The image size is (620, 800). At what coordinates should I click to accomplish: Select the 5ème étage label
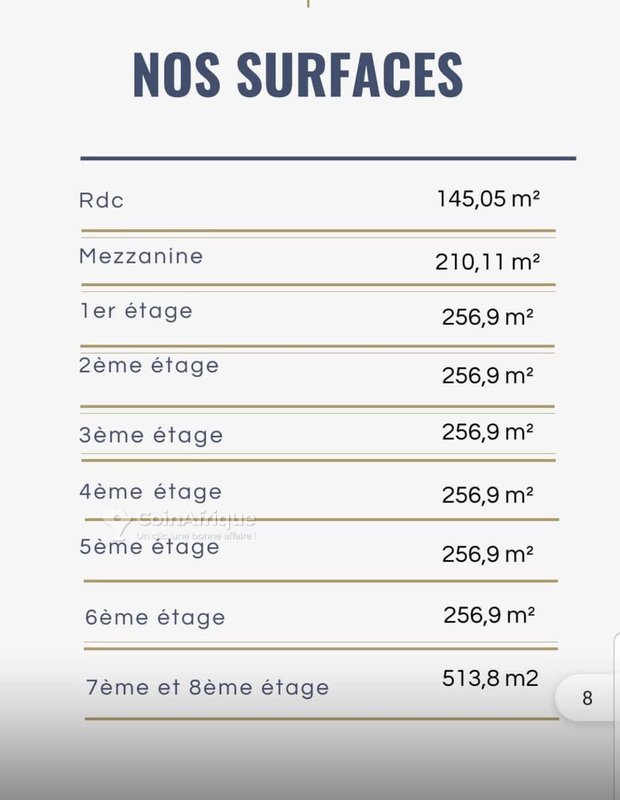(149, 547)
